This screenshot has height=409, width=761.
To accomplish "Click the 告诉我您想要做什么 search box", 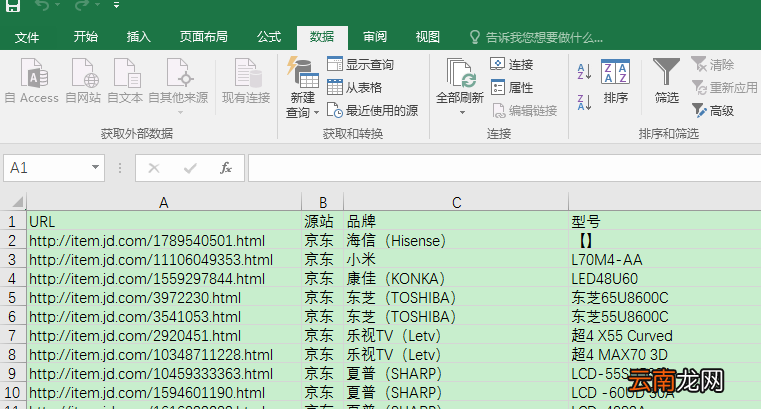I will (537, 37).
